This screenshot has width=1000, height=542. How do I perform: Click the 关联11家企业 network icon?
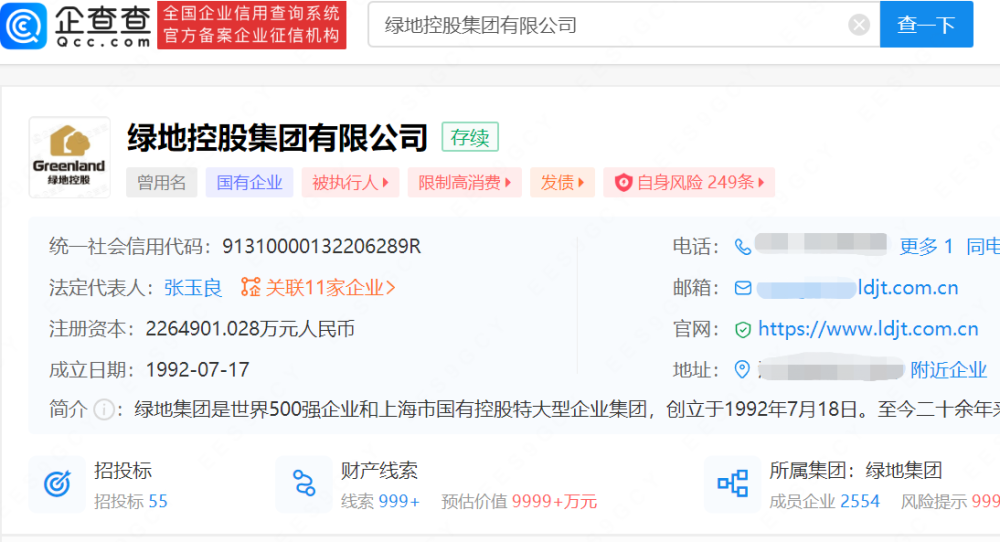(x=250, y=287)
